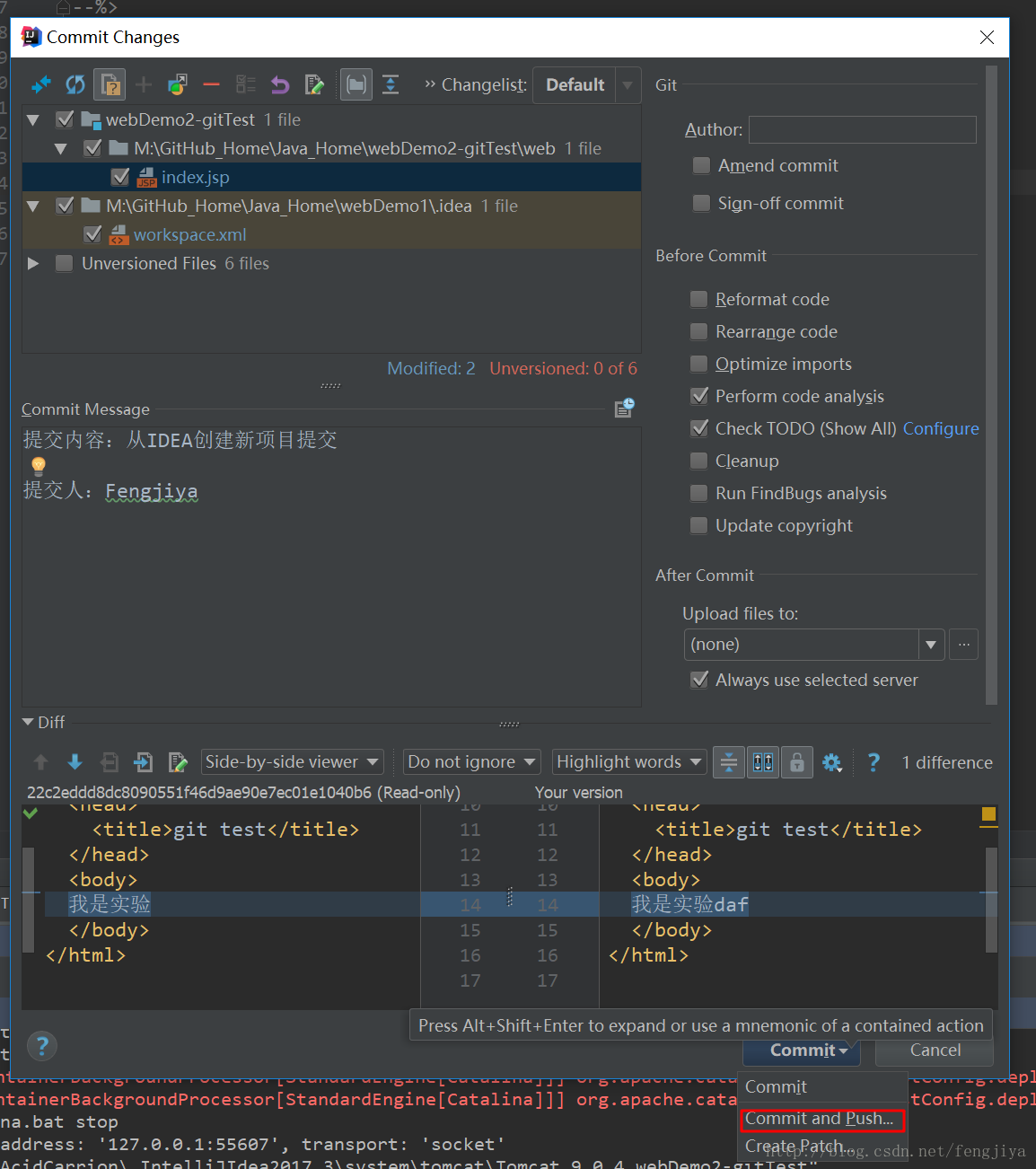Click the red Delete minus icon
This screenshot has width=1036, height=1169.
(x=212, y=85)
